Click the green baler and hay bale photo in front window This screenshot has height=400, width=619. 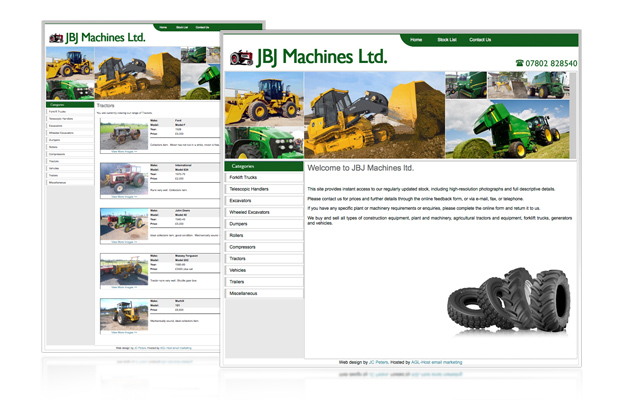pos(507,129)
